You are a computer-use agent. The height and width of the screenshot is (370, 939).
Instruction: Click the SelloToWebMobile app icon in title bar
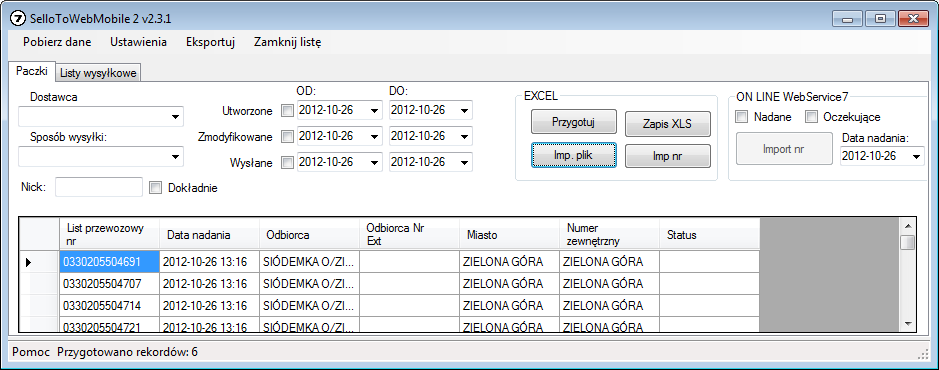pyautogui.click(x=19, y=18)
